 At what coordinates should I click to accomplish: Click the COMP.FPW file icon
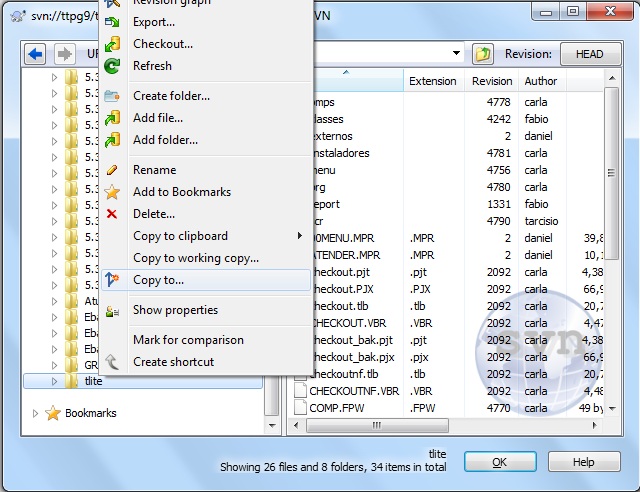(300, 408)
